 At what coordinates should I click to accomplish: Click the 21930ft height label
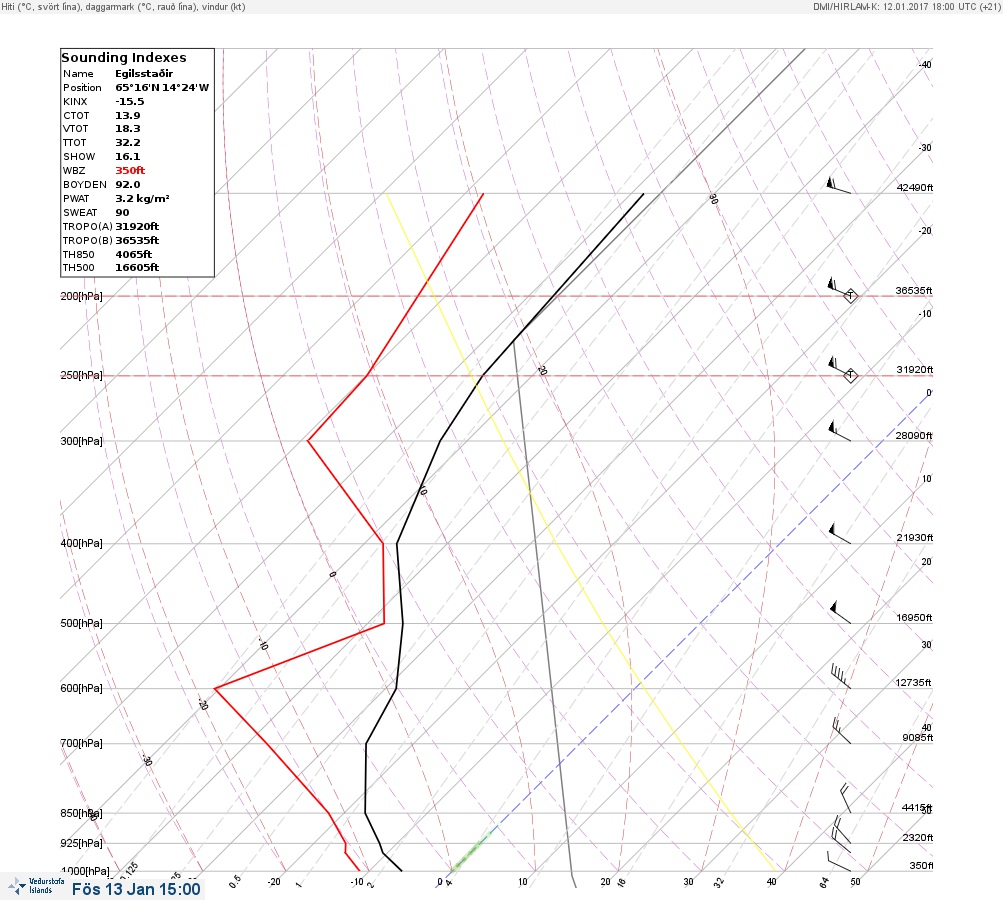point(915,537)
